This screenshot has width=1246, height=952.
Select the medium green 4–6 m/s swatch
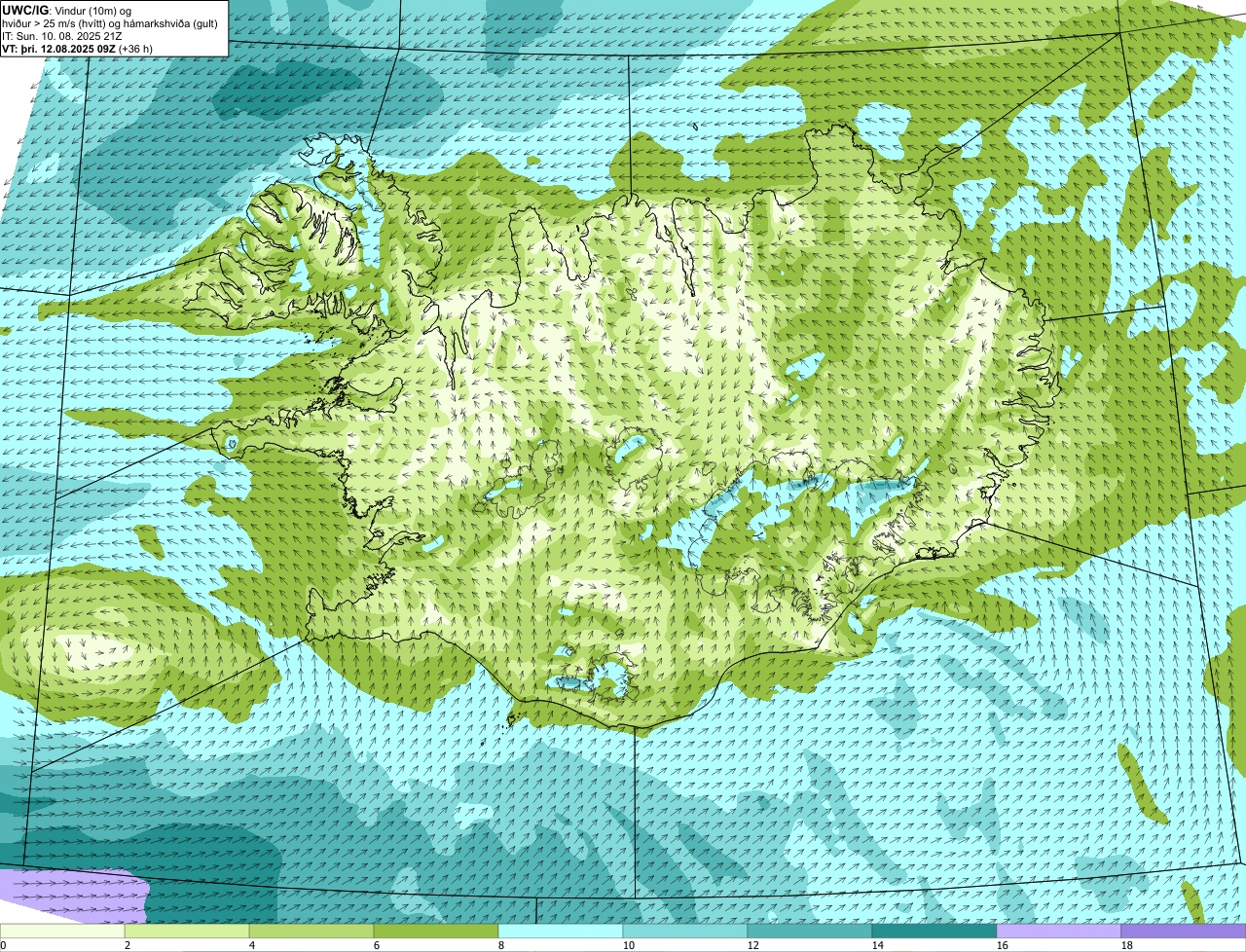(x=311, y=931)
